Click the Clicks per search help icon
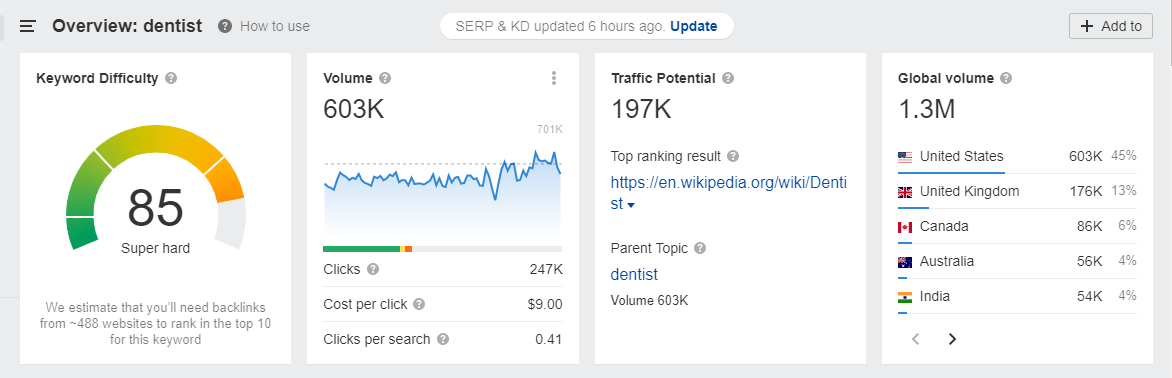The width and height of the screenshot is (1172, 378). 443,339
